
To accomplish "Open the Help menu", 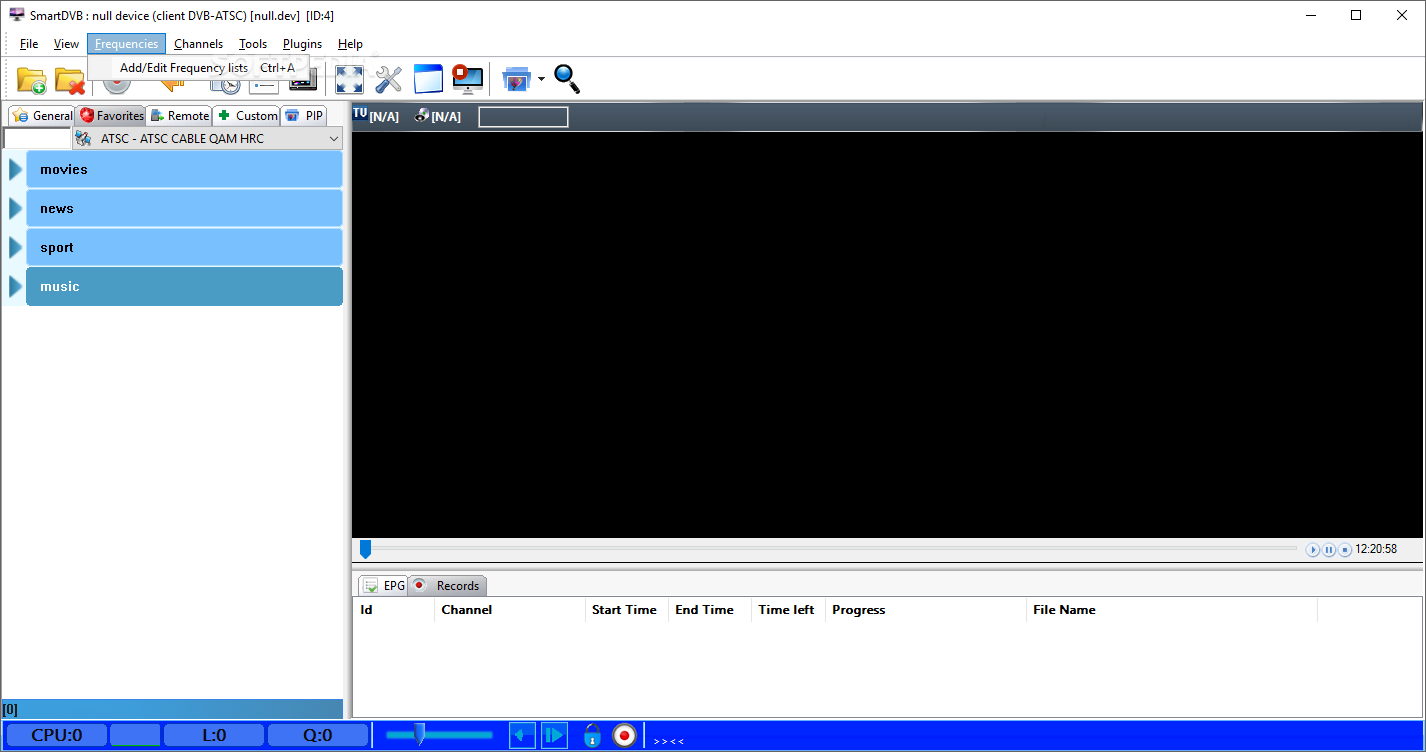I will pyautogui.click(x=350, y=44).
